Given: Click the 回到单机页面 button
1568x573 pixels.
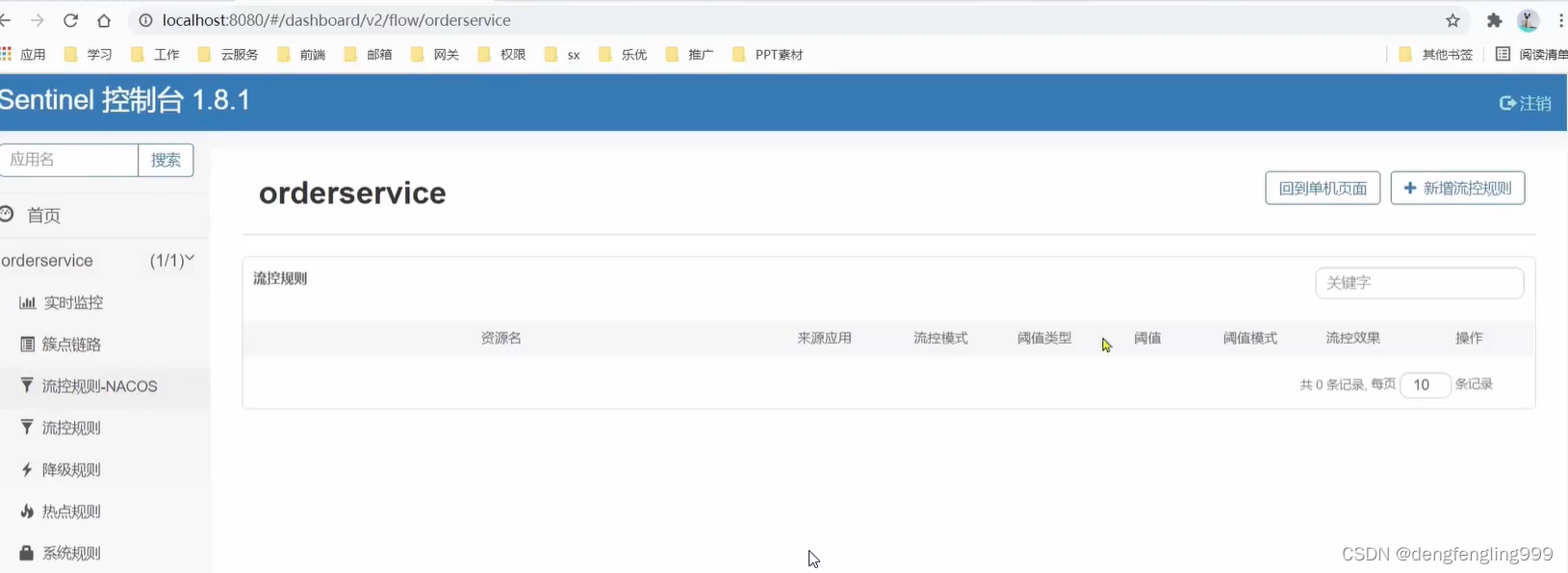Looking at the screenshot, I should (1322, 188).
